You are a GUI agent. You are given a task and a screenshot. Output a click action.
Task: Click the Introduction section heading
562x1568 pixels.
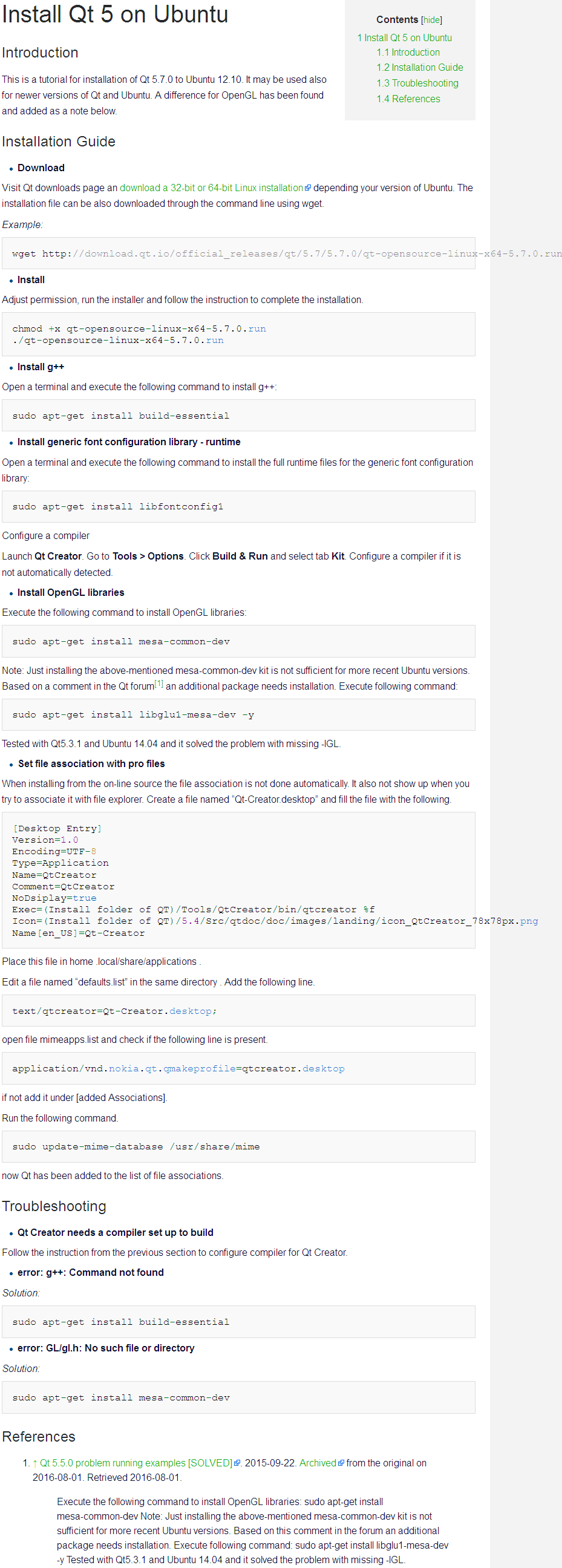[x=40, y=53]
